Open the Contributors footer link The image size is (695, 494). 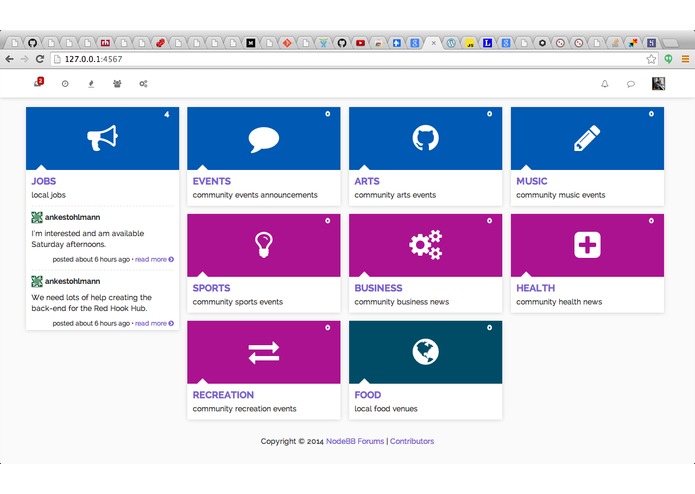tap(412, 441)
